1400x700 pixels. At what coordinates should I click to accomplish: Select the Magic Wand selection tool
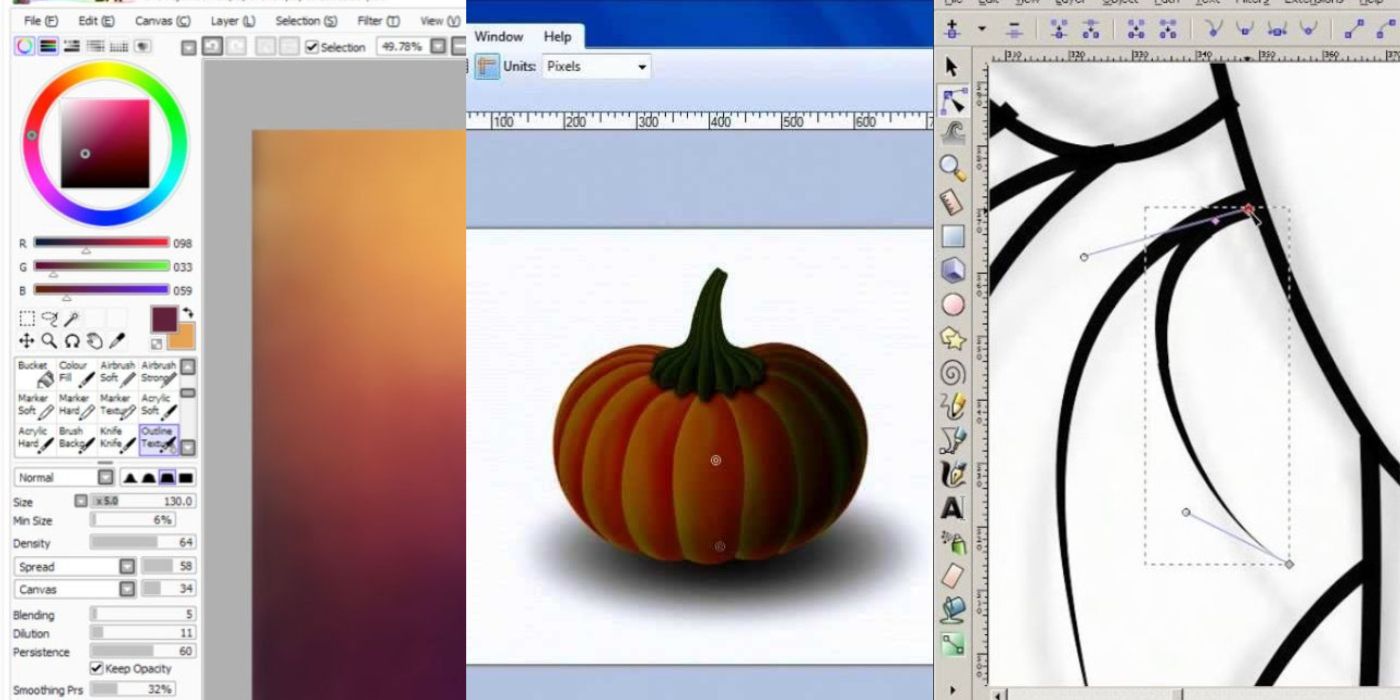(69, 318)
